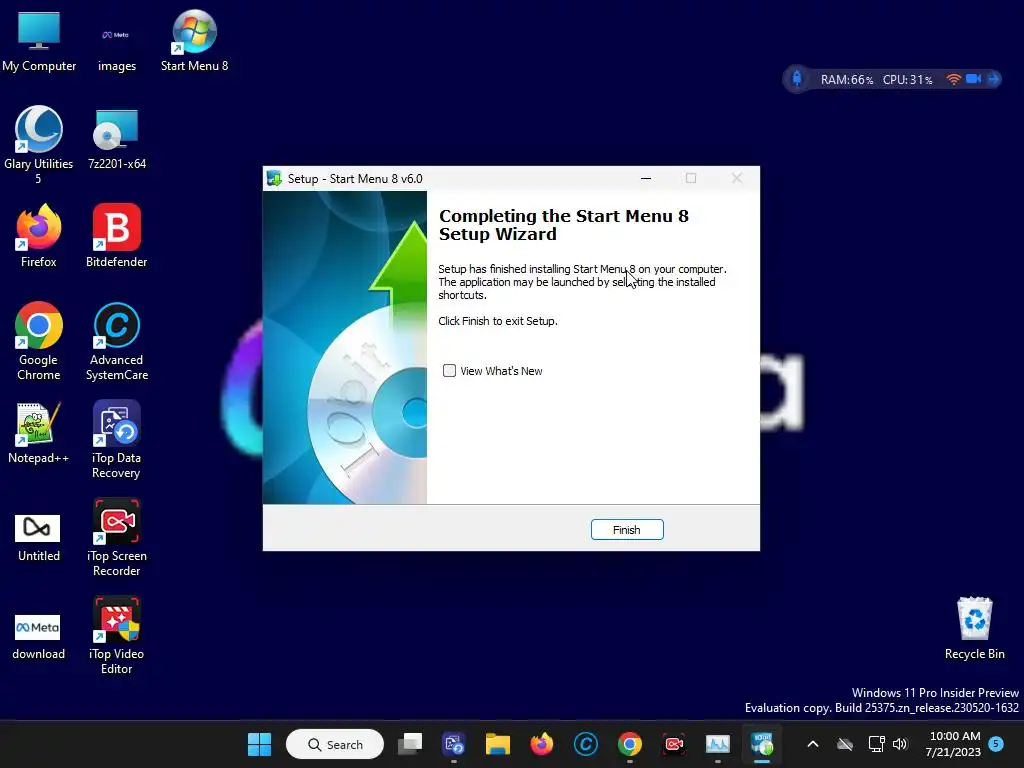Select the Bitdefender desktop shortcut
This screenshot has height=768, width=1024.
(x=117, y=236)
